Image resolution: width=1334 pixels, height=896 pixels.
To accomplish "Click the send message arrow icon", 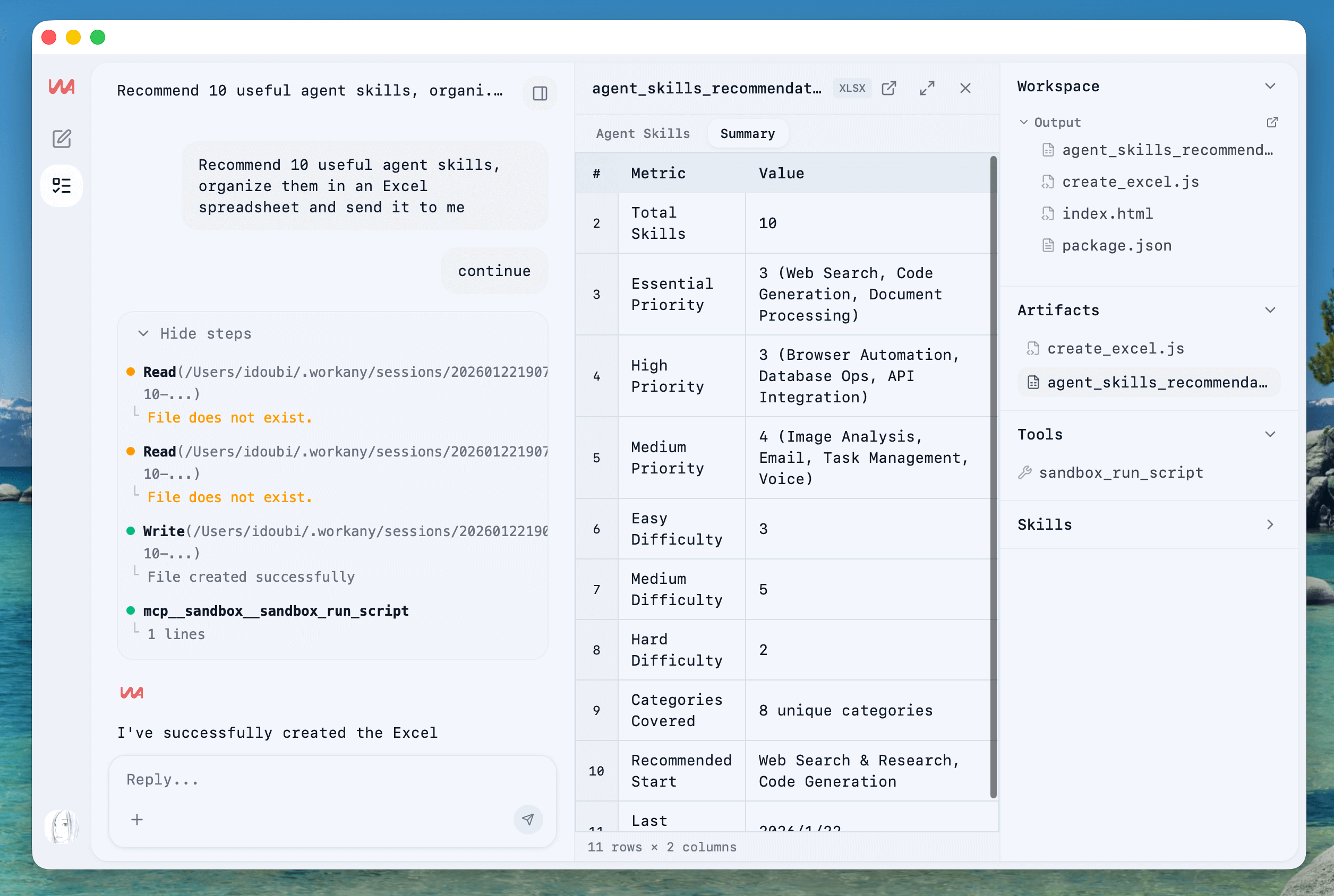I will coord(527,820).
